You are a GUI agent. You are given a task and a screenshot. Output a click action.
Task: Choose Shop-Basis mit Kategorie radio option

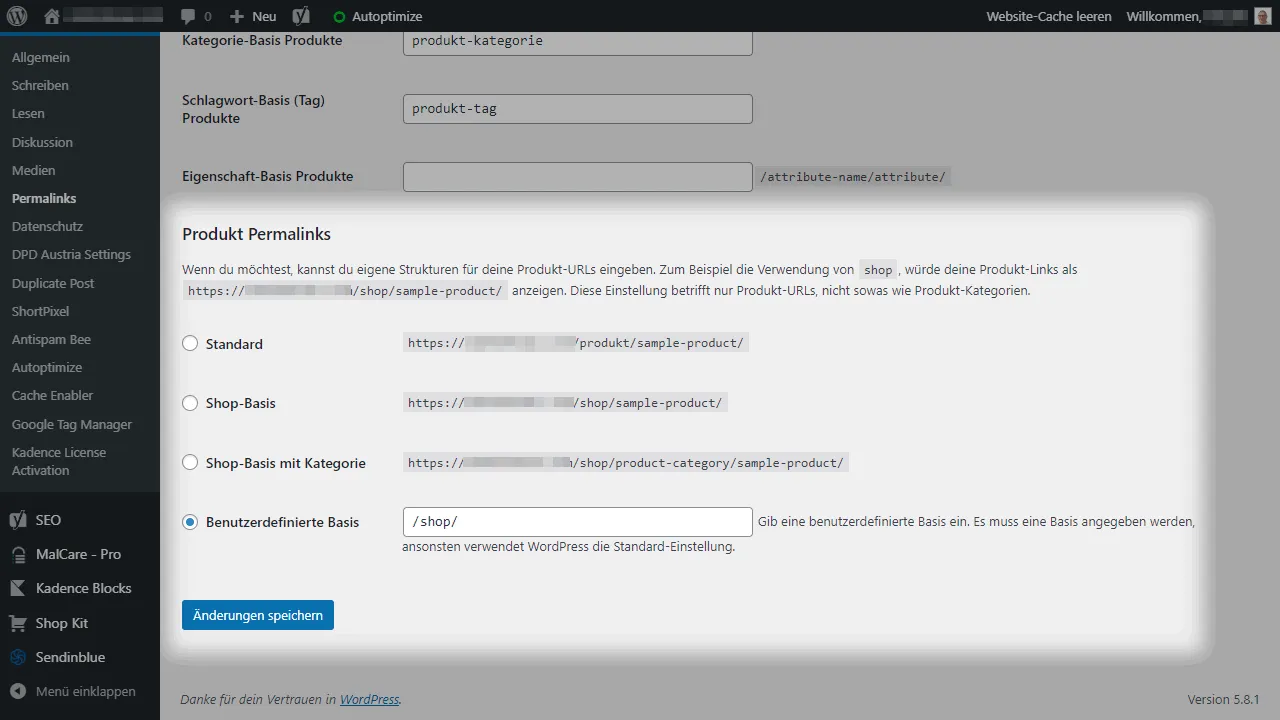click(190, 463)
